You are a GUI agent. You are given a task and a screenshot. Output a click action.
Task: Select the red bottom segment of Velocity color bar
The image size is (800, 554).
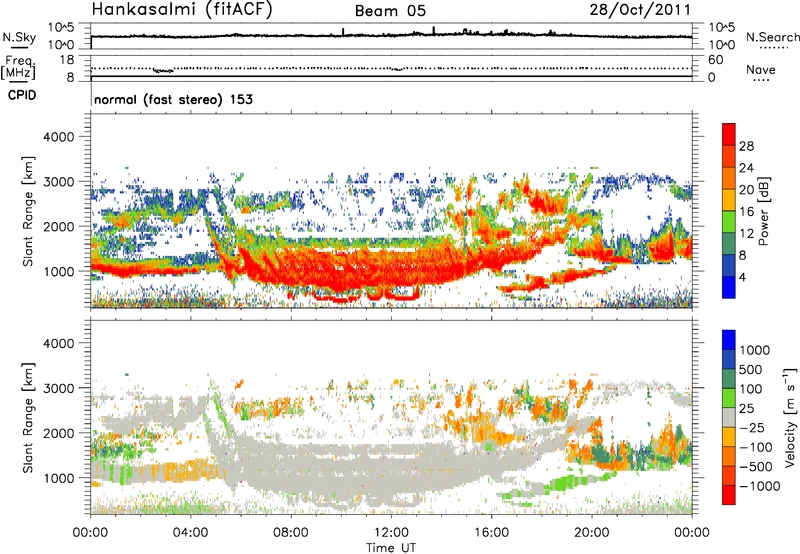(x=729, y=495)
